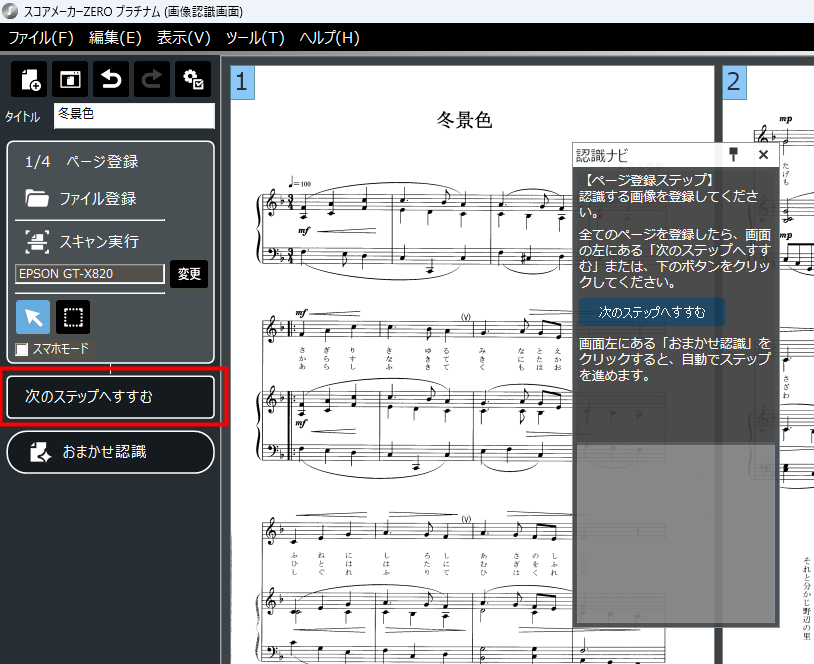Open the ヘルプ(H) menu
This screenshot has height=664, width=814.
pyautogui.click(x=329, y=38)
